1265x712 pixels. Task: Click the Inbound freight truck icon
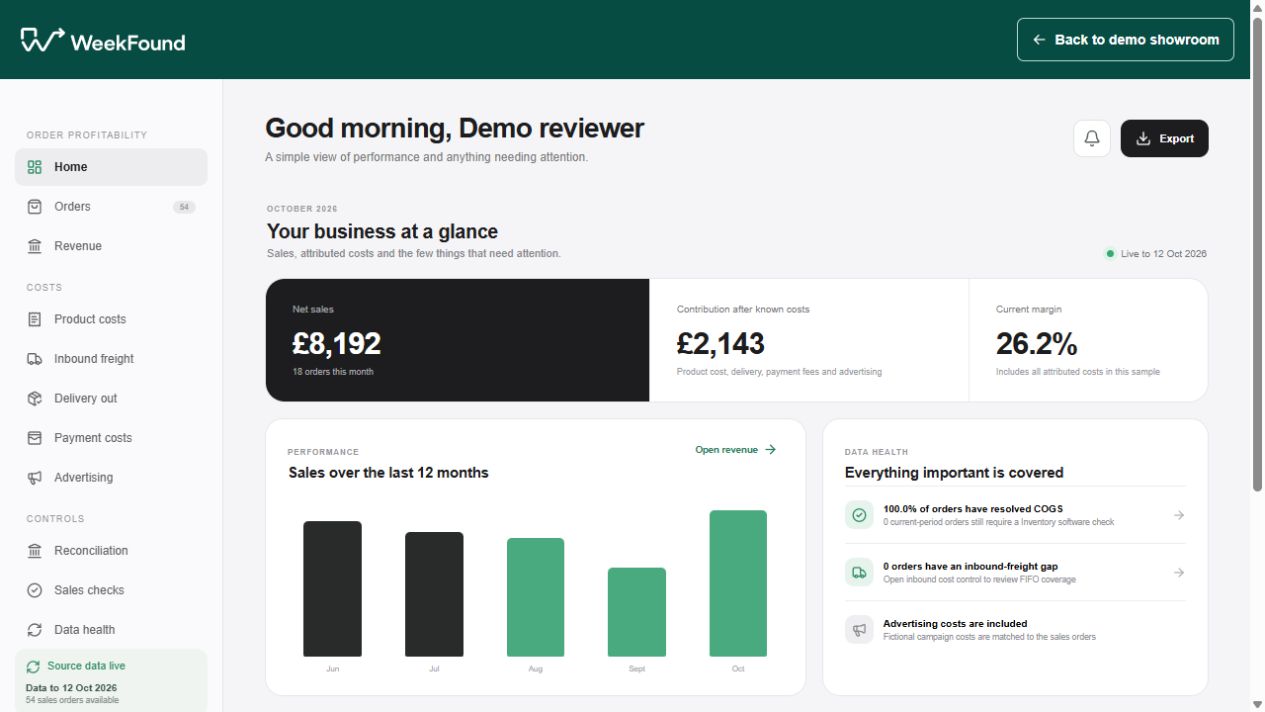pyautogui.click(x=35, y=359)
